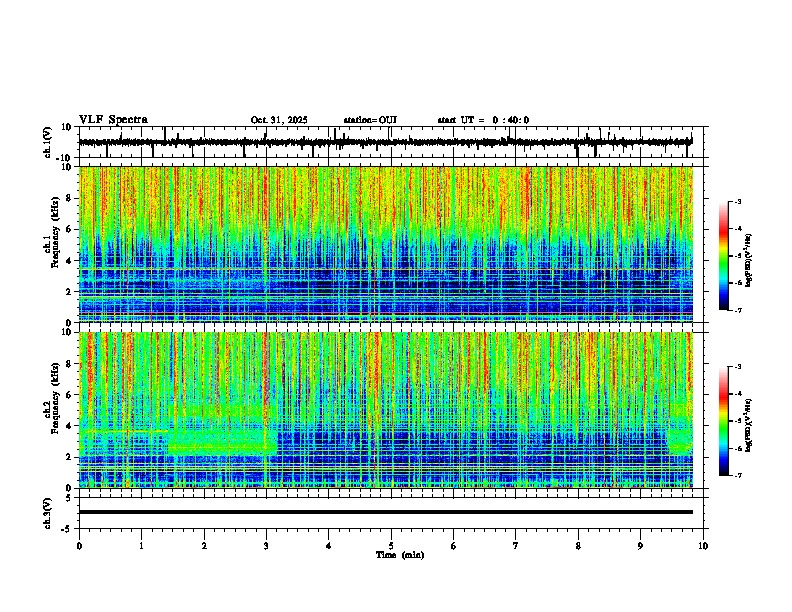Click the "start UT = 0:40:0" text
Image resolution: width=792 pixels, height=612 pixels.
(483, 120)
